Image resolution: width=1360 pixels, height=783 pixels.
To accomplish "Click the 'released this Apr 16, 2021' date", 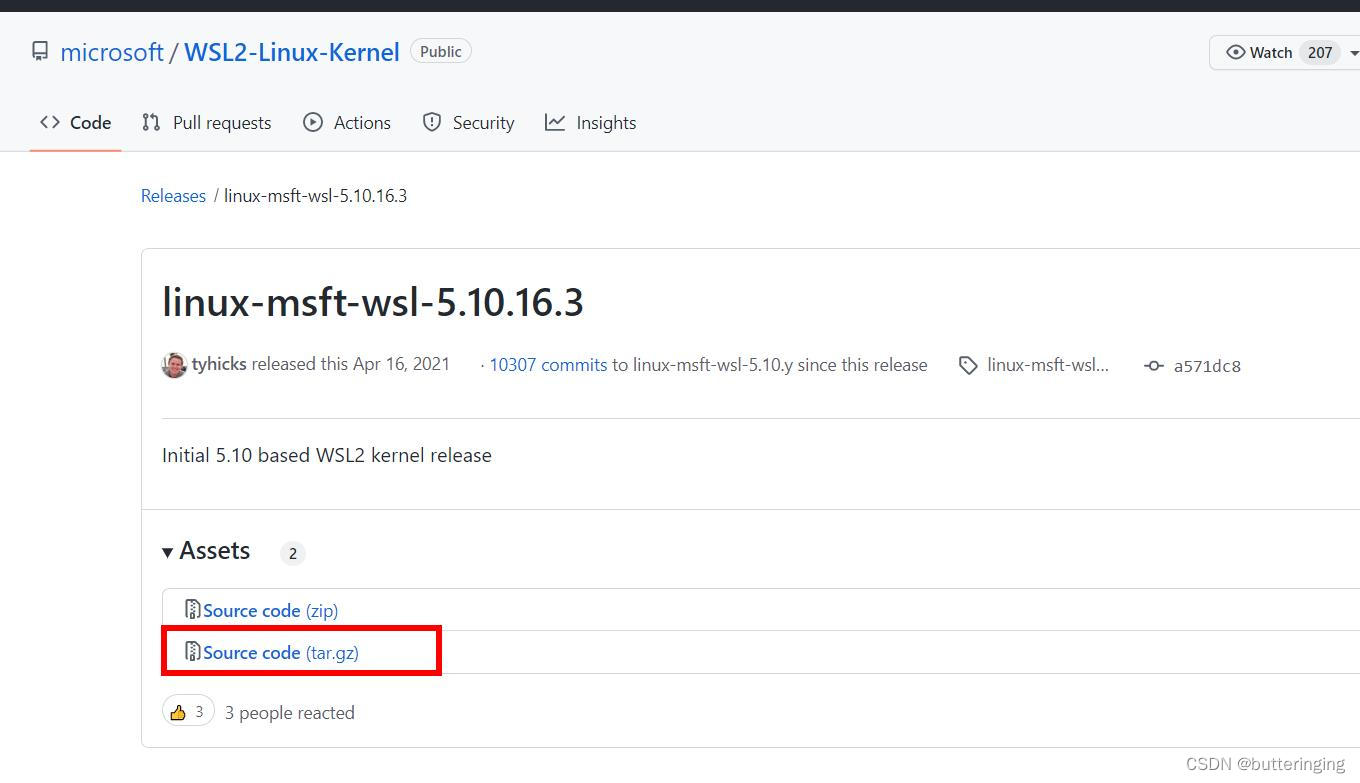I will pyautogui.click(x=351, y=364).
